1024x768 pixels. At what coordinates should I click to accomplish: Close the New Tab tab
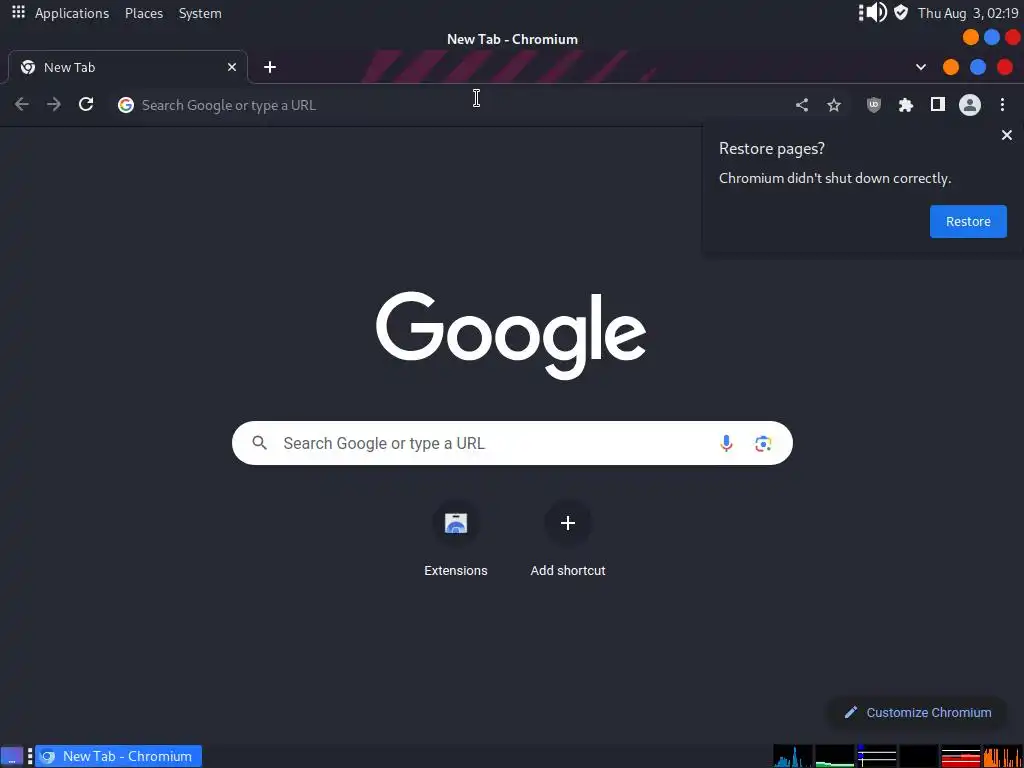point(232,67)
